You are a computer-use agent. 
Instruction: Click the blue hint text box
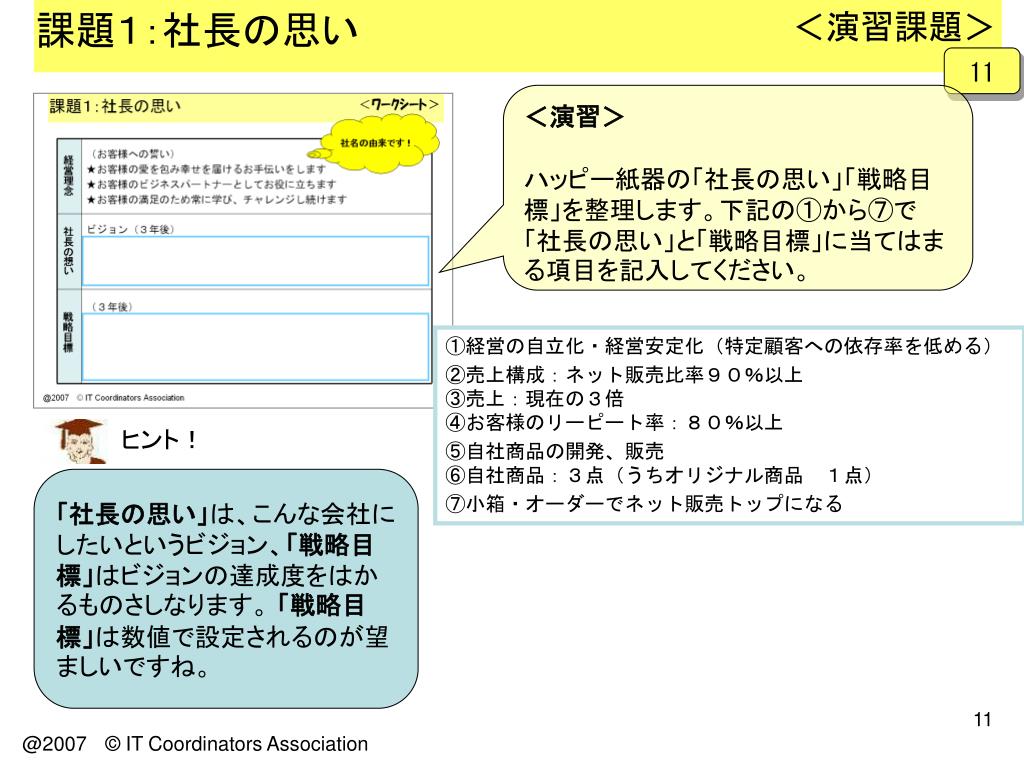(x=226, y=588)
